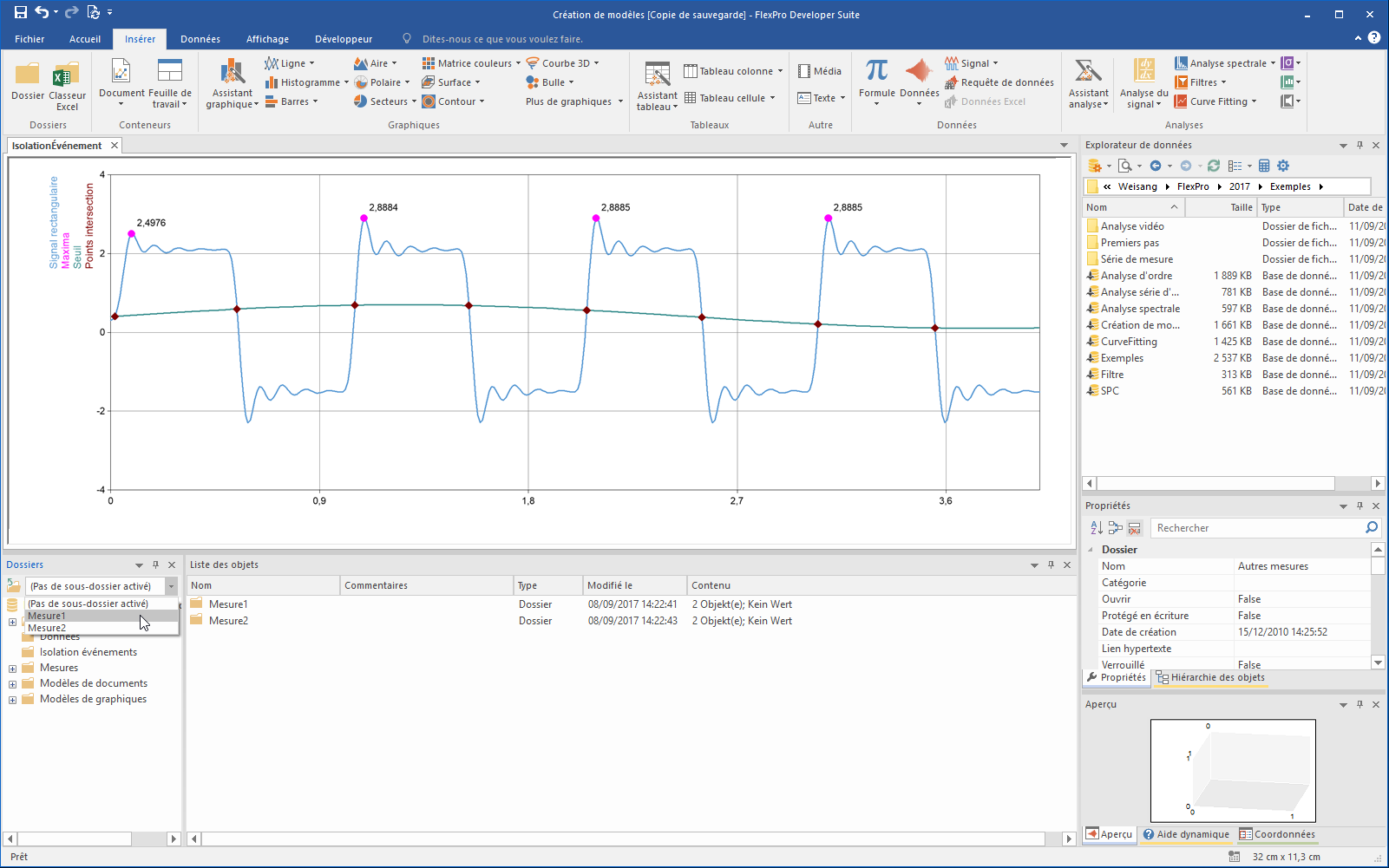Click the Rechercher properties search field
This screenshot has width=1389, height=868.
pyautogui.click(x=1258, y=528)
